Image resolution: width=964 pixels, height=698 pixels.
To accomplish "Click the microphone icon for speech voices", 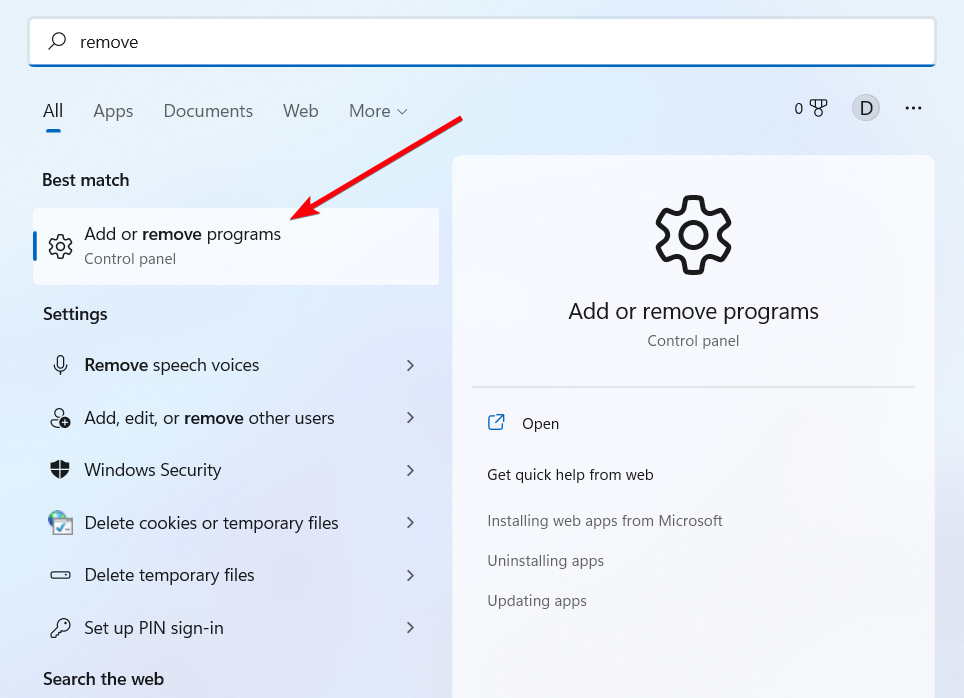I will point(60,366).
